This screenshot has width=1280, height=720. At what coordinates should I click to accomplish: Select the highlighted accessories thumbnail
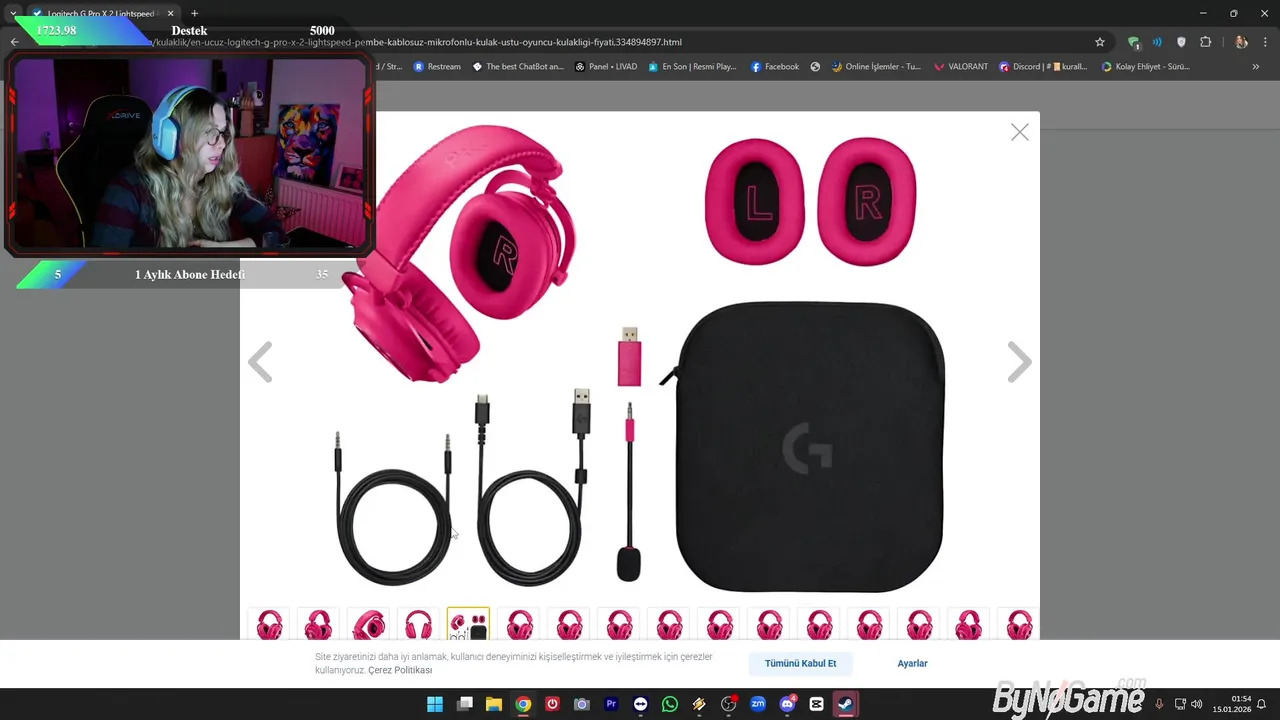click(468, 624)
